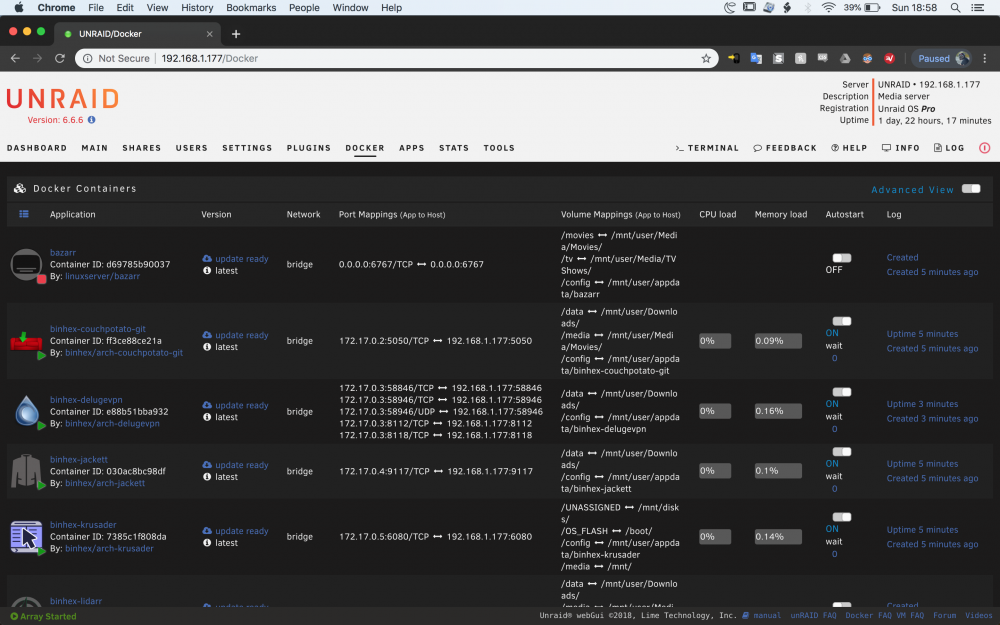Toggle autostart for binhex-delugevpn
Viewport: 1000px width, 625px height.
[x=841, y=392]
